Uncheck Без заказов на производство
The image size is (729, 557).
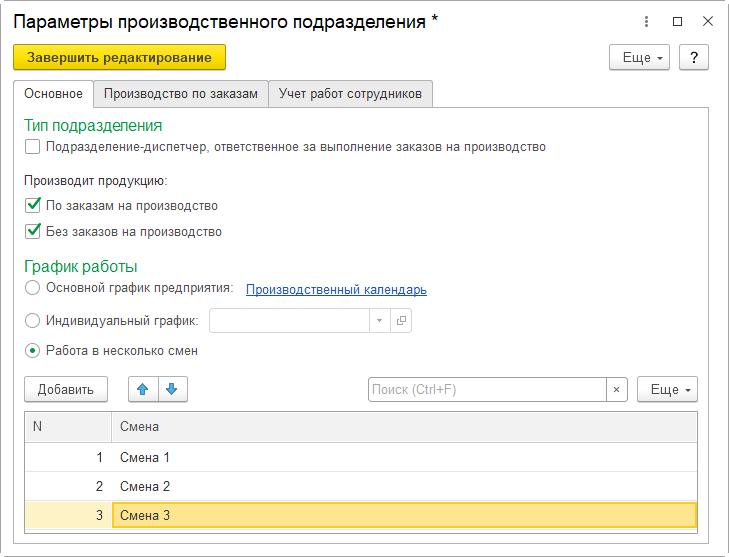click(33, 232)
